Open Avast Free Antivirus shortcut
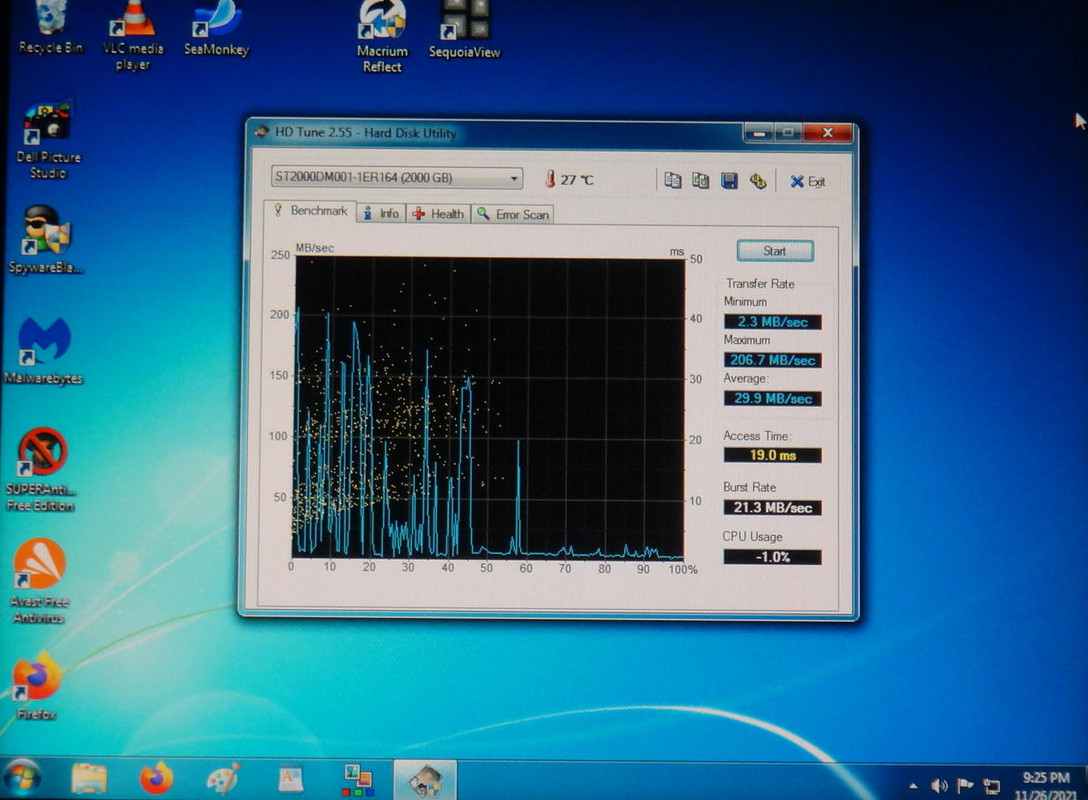This screenshot has height=800, width=1088. point(39,581)
